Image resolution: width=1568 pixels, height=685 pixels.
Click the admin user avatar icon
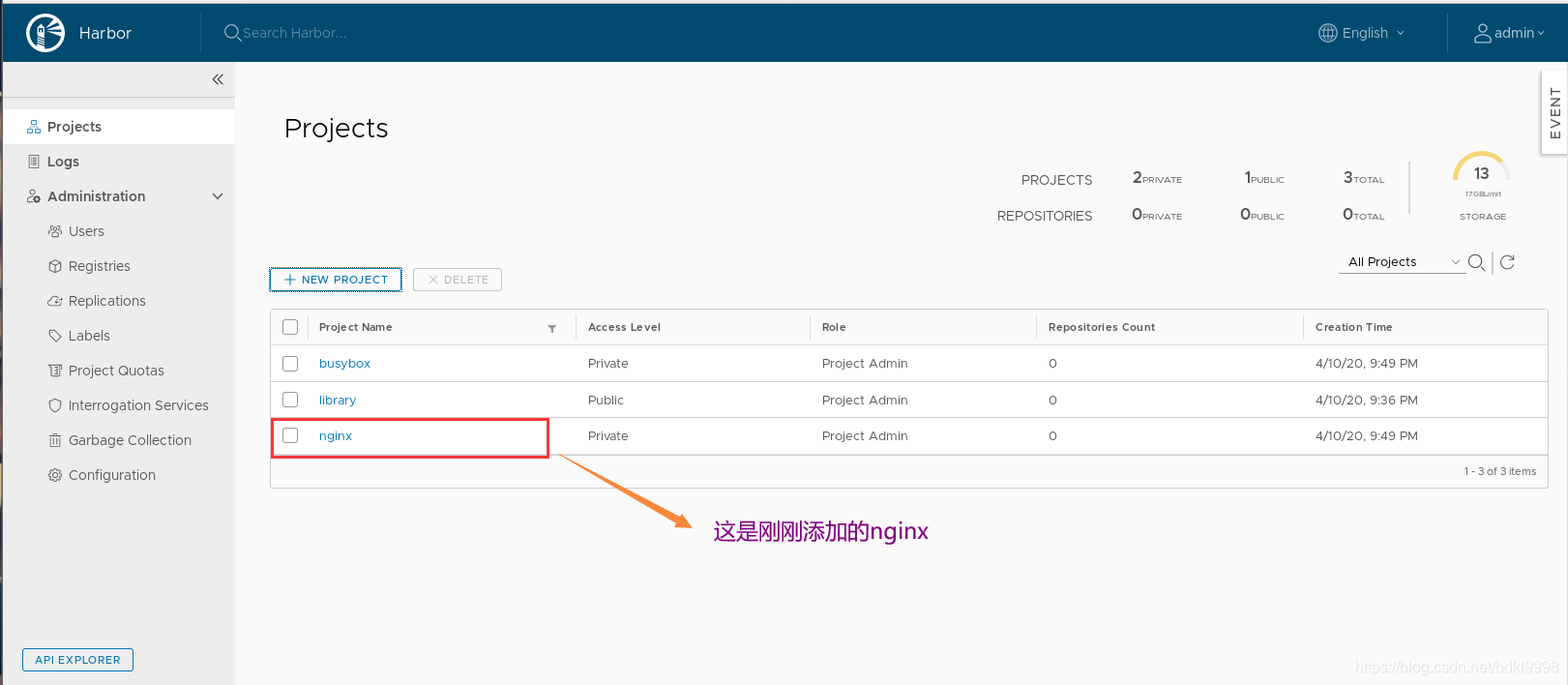pyautogui.click(x=1482, y=34)
